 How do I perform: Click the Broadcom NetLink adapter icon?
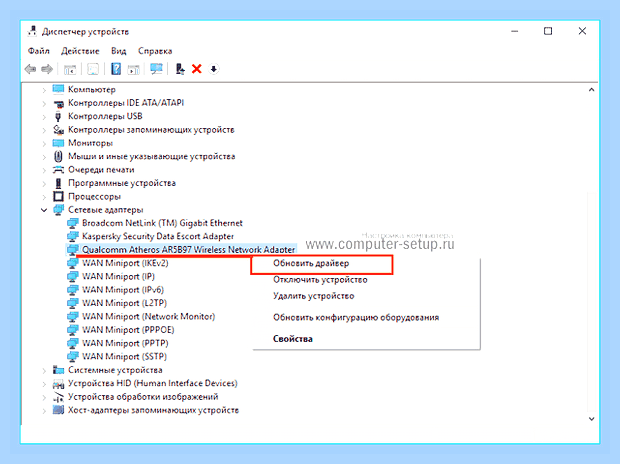pyautogui.click(x=72, y=223)
